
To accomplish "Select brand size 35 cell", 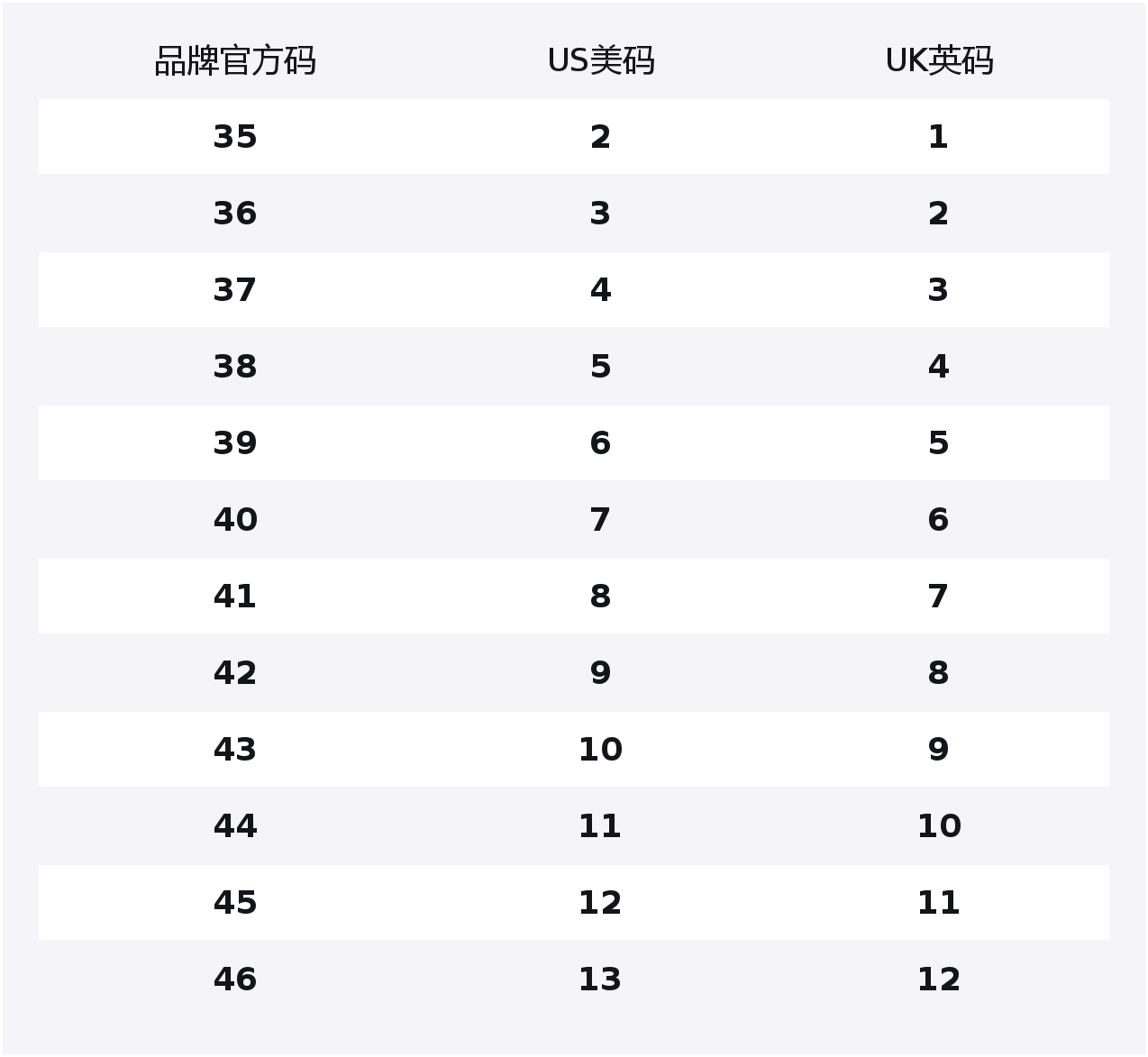I will click(235, 137).
